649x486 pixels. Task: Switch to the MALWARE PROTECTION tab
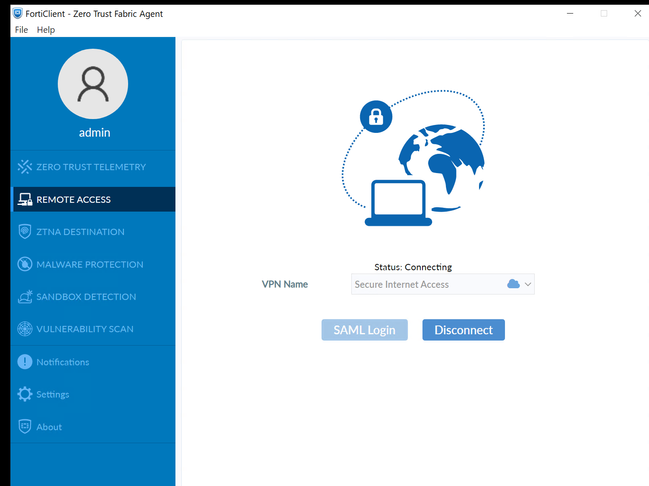coord(93,264)
